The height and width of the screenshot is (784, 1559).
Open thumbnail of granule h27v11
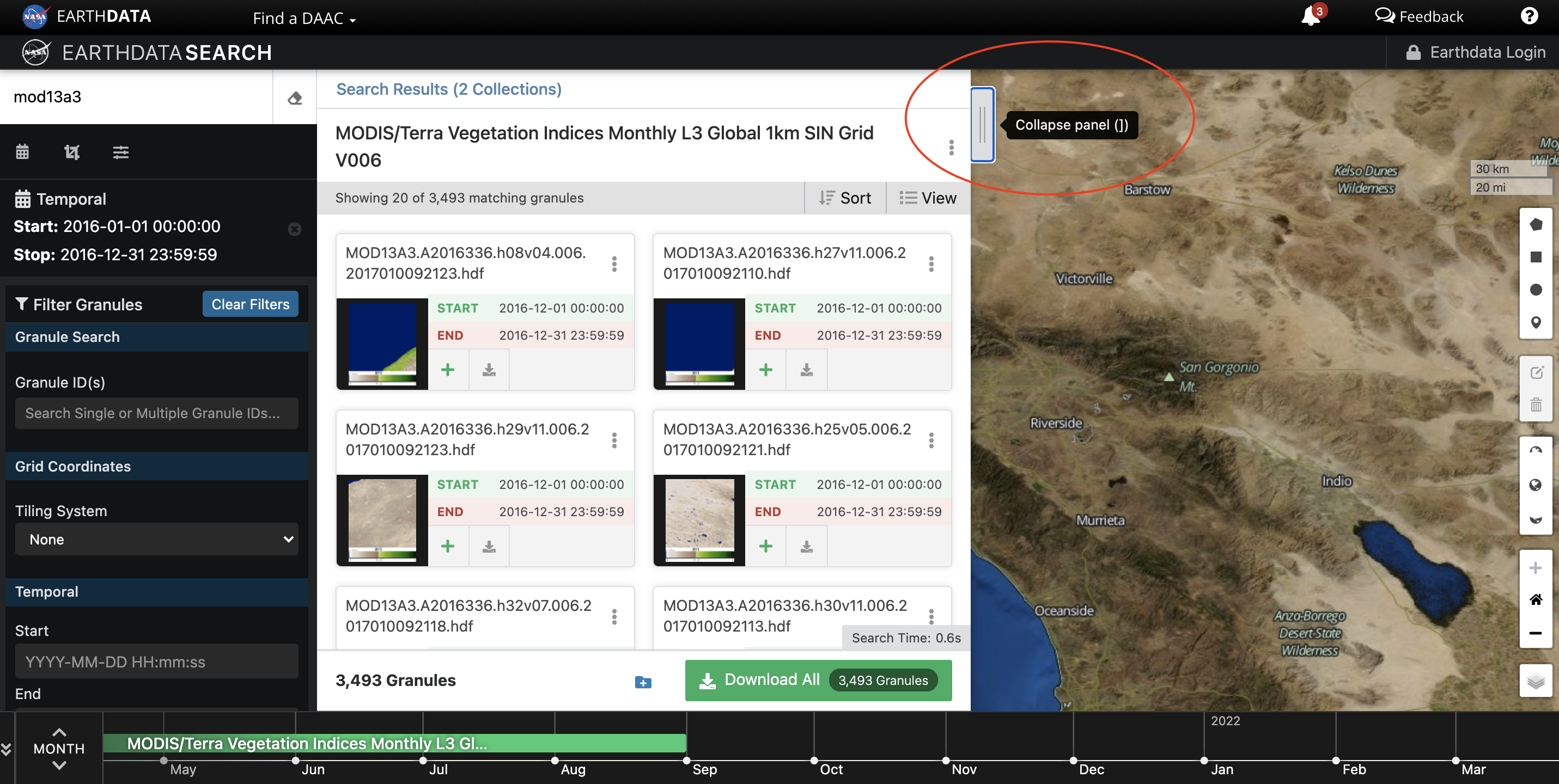[x=699, y=343]
